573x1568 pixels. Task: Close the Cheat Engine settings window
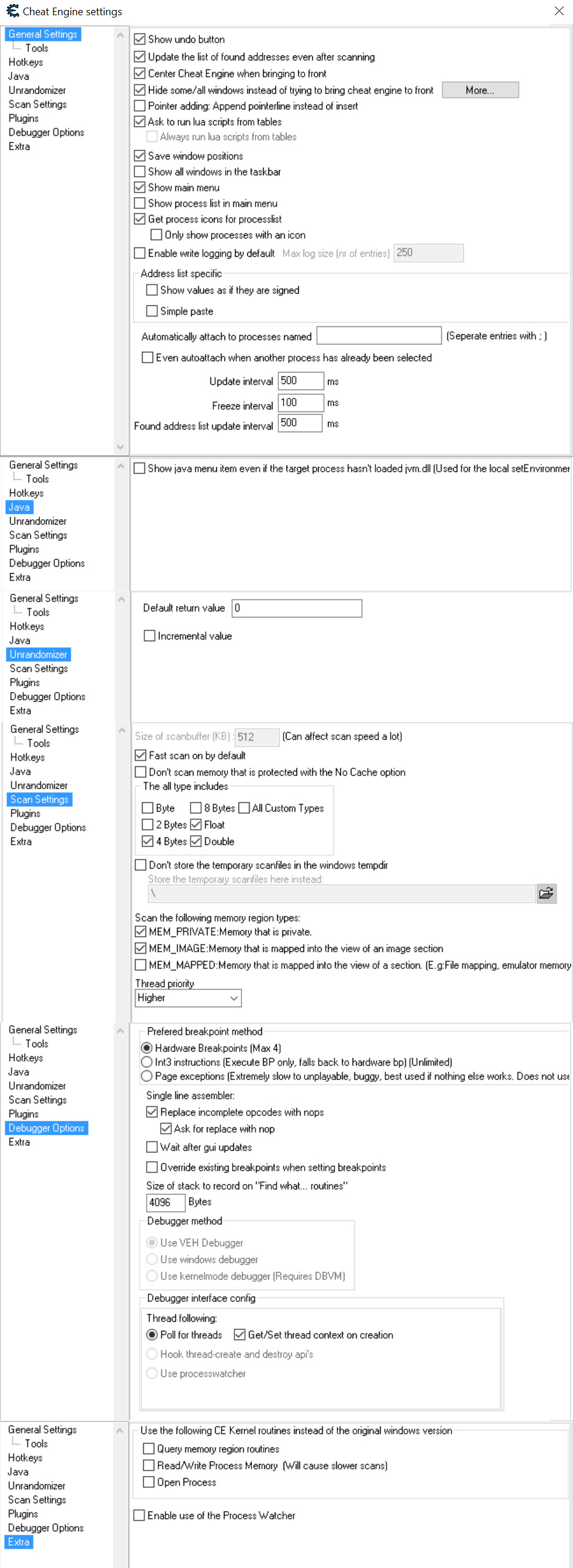(x=558, y=11)
